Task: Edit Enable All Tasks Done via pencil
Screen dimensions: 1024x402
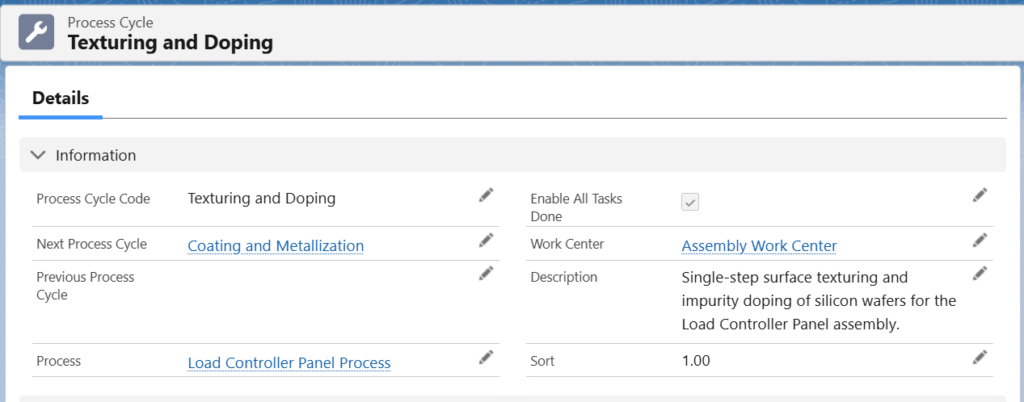Action: tap(980, 195)
